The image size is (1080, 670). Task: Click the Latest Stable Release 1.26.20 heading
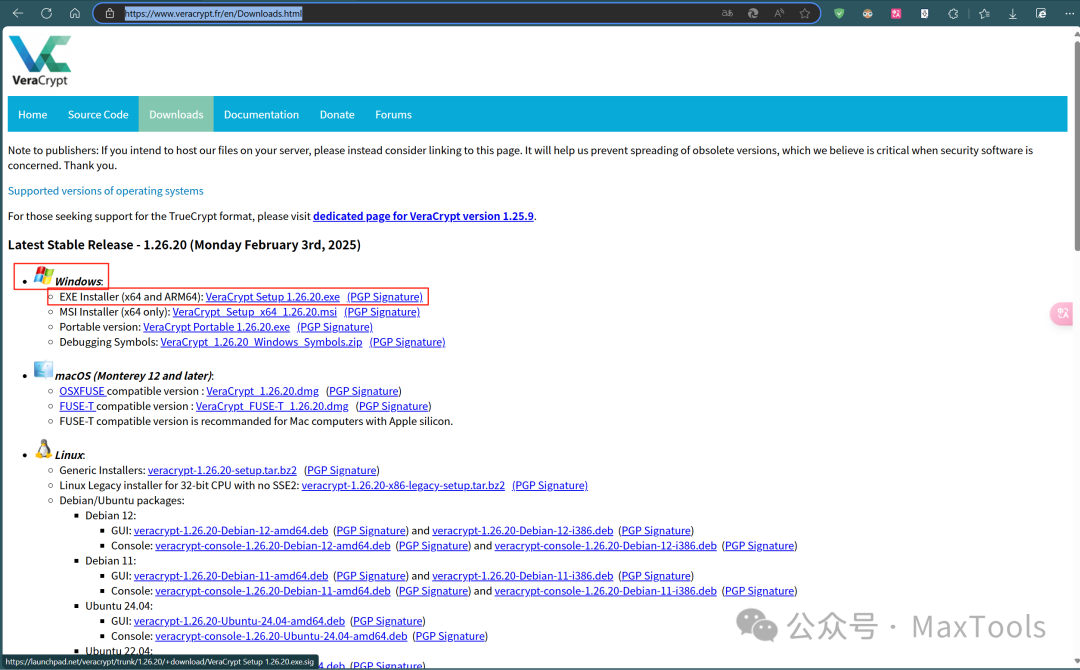(x=184, y=244)
